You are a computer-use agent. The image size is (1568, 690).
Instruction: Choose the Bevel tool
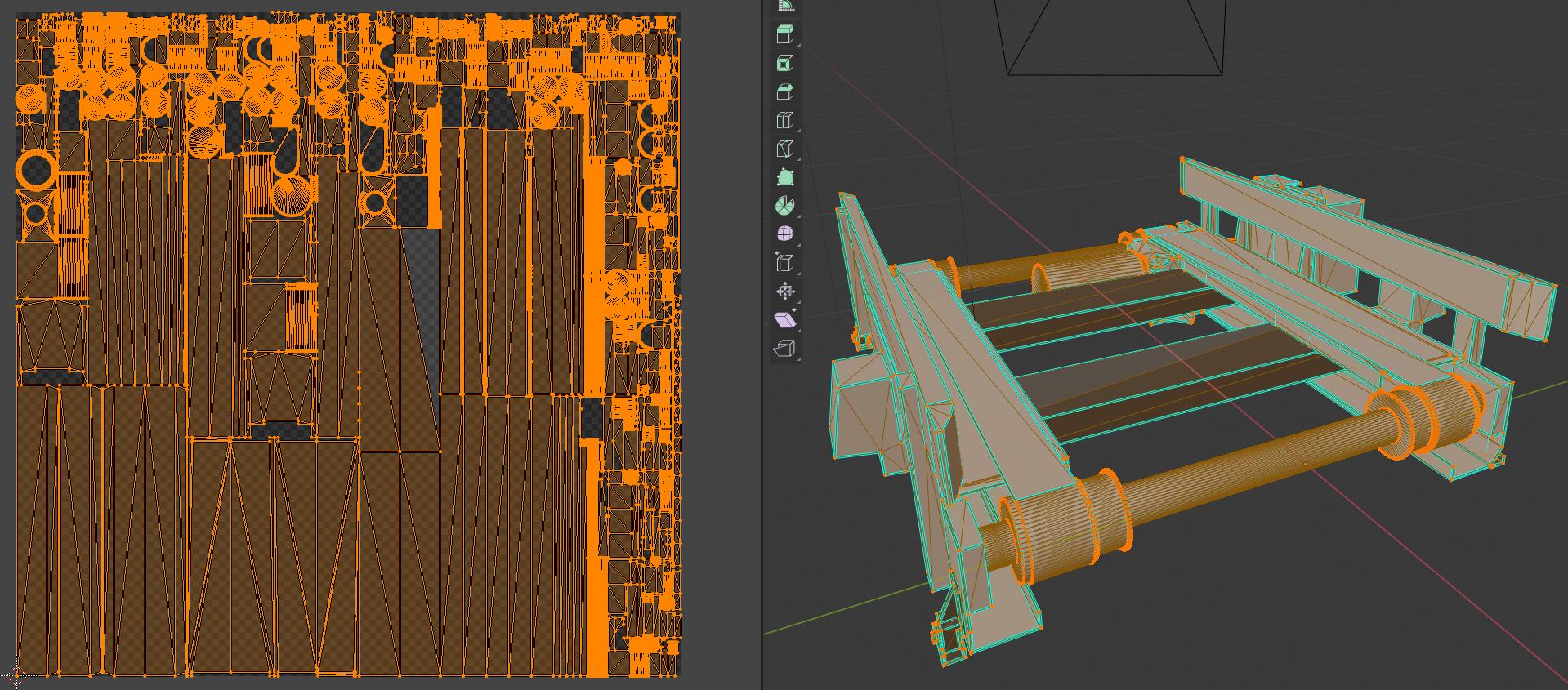785,92
